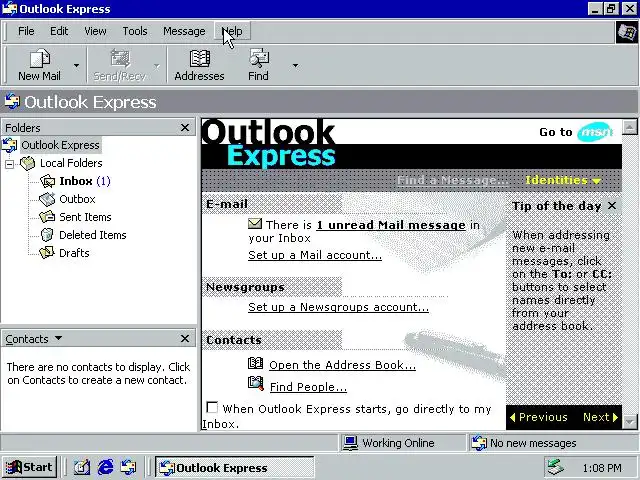The height and width of the screenshot is (480, 640).
Task: Click the Working Online status icon
Action: [350, 443]
